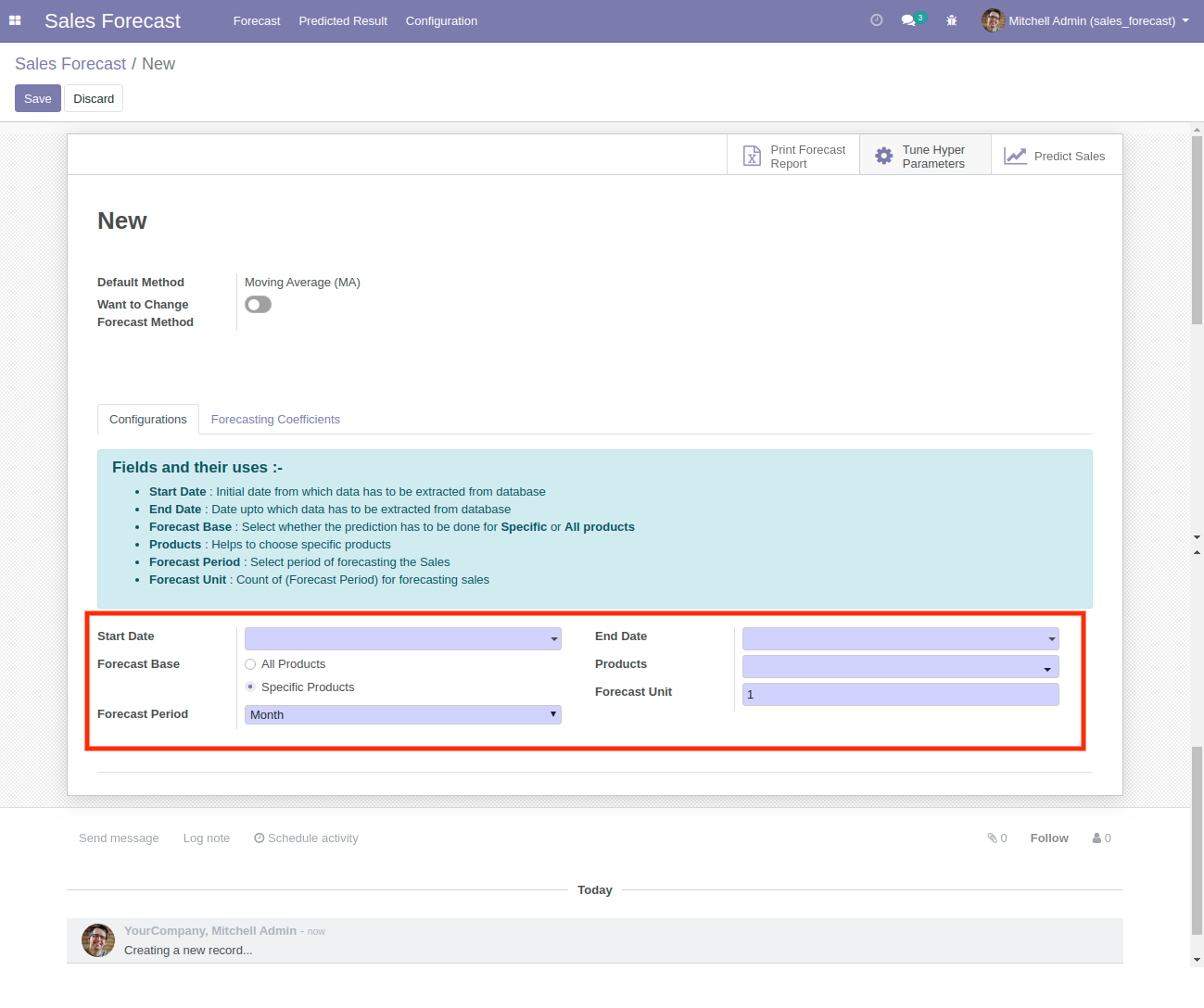Click the Discard button
Viewport: 1204px width, 1008px height.
tap(94, 99)
